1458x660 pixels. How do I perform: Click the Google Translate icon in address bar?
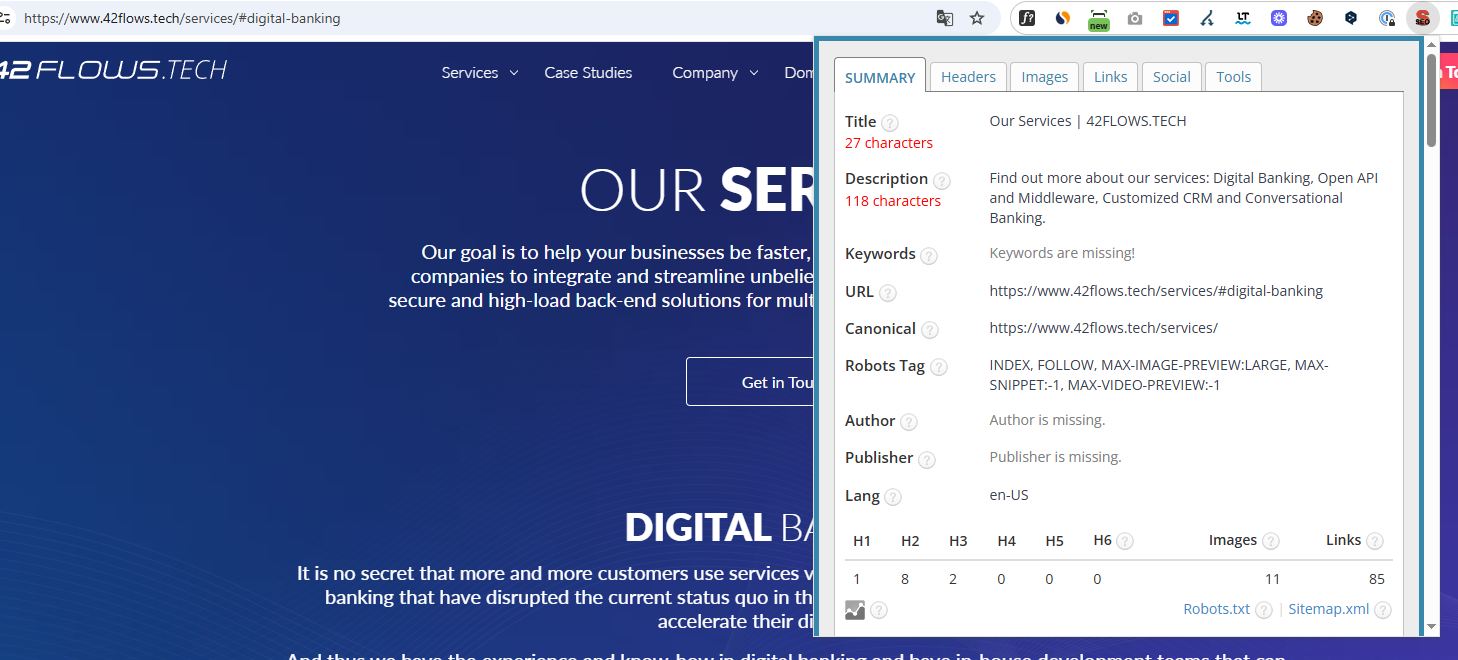coord(944,18)
